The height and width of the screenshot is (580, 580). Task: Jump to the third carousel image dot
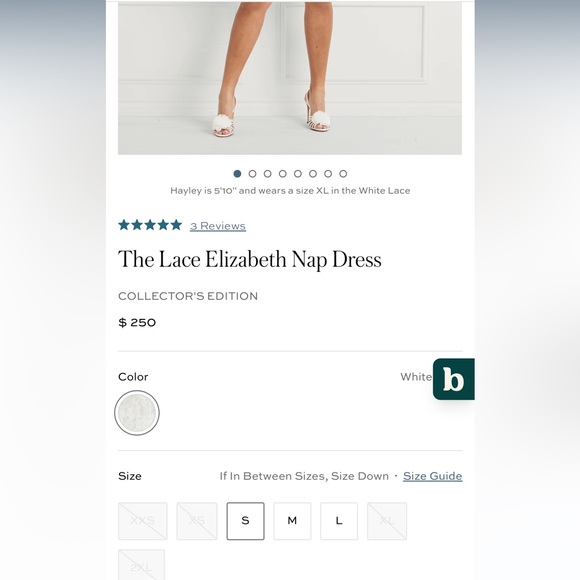267,173
